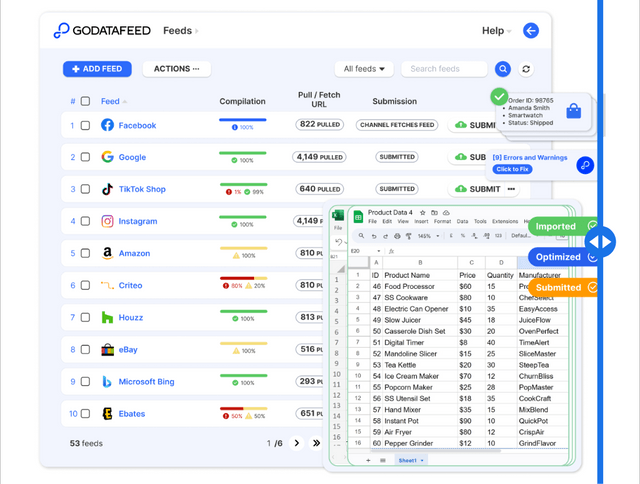The height and width of the screenshot is (484, 640).
Task: Click the blue search magnifier icon
Action: click(503, 69)
